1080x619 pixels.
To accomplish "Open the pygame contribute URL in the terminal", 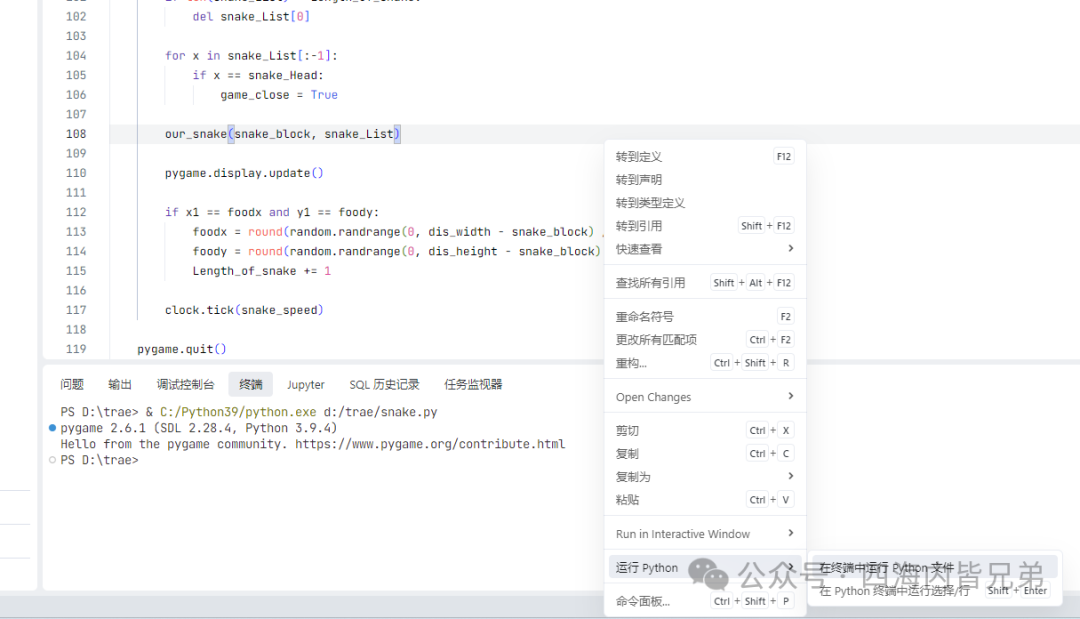I will 430,444.
